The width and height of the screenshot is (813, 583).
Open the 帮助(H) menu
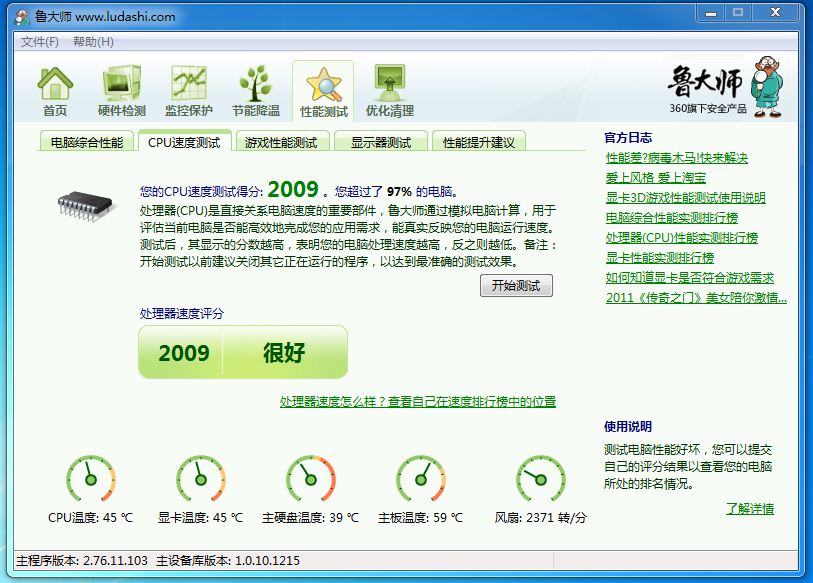pyautogui.click(x=93, y=42)
